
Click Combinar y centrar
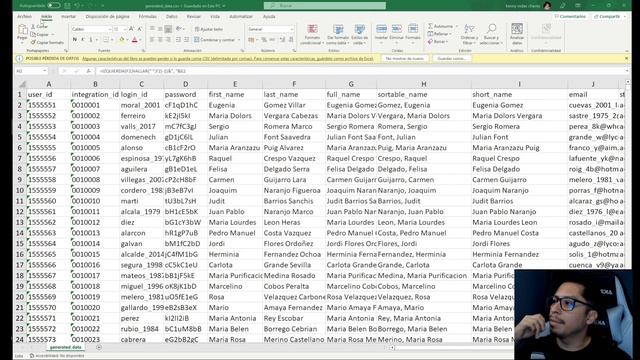215,40
